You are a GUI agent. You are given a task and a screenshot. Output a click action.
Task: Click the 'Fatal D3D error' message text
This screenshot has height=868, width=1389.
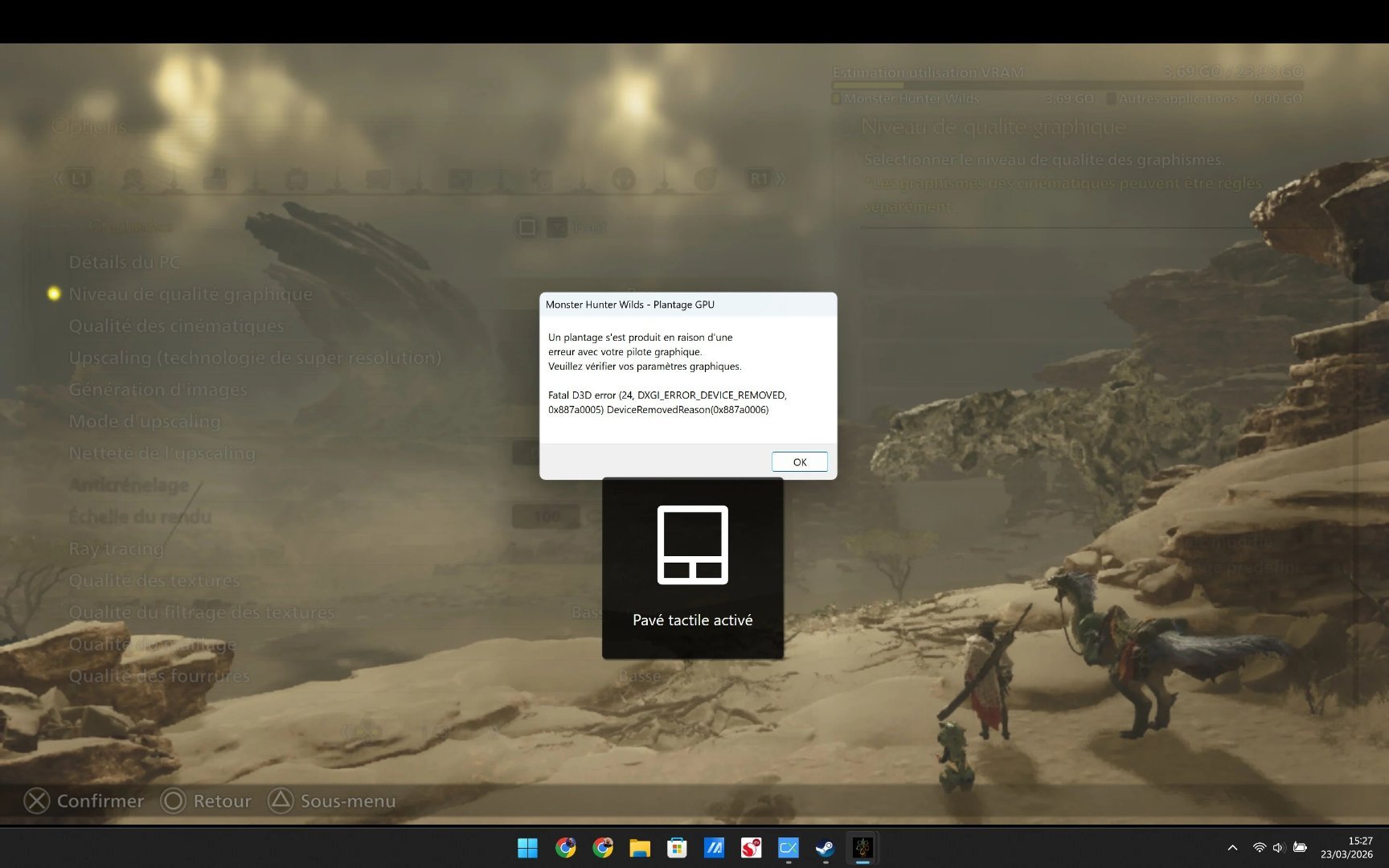(x=667, y=403)
